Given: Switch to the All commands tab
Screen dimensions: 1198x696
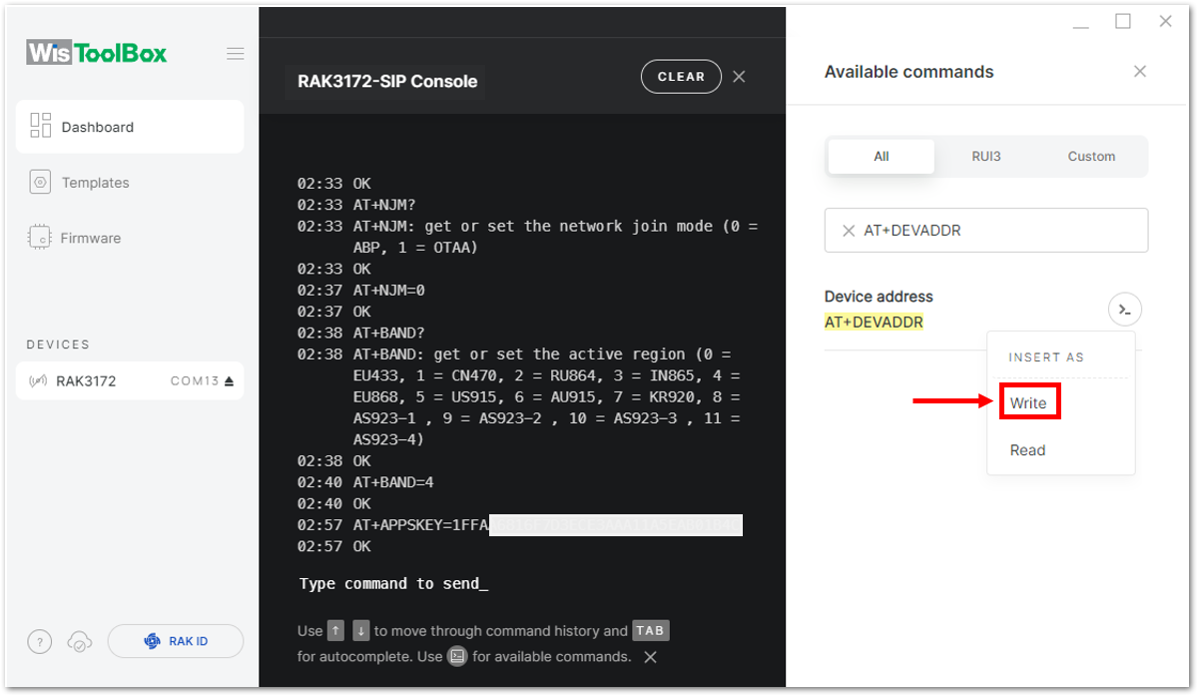Looking at the screenshot, I should (881, 156).
